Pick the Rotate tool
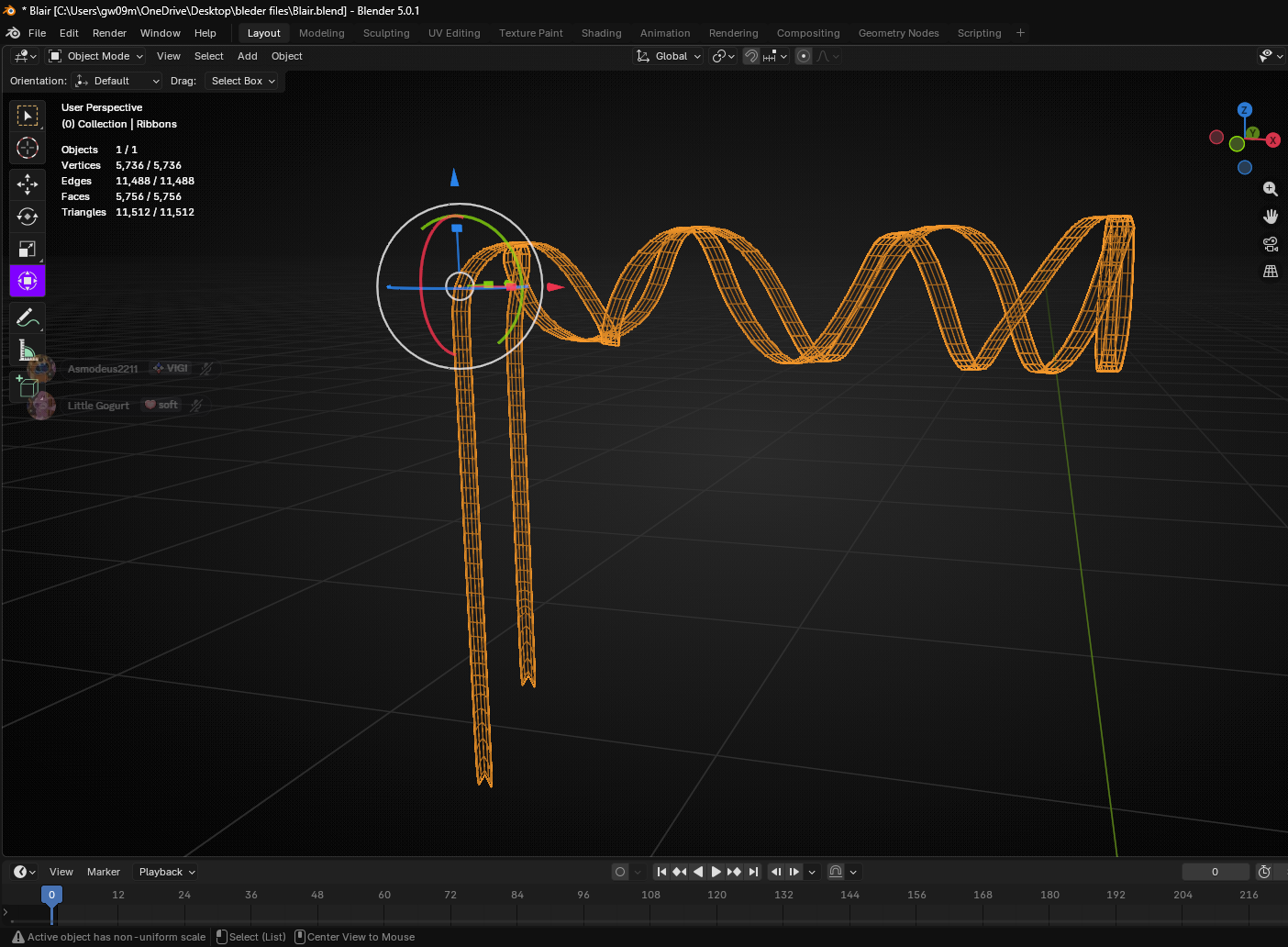 (28, 217)
